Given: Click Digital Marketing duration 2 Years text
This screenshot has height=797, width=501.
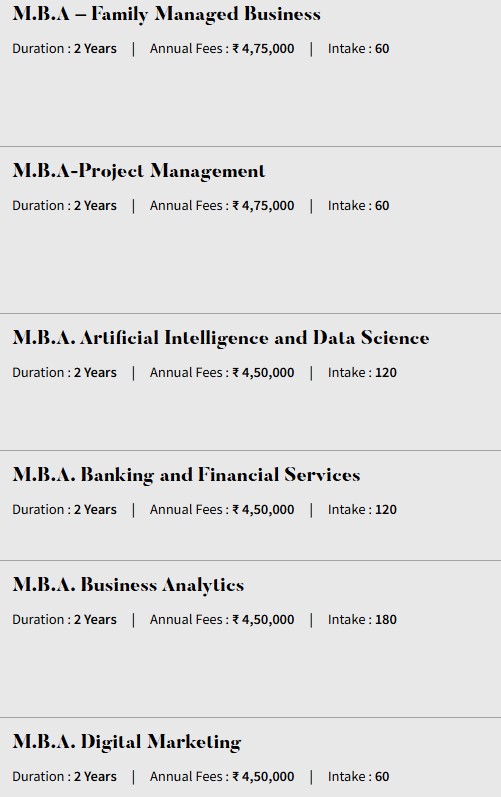Looking at the screenshot, I should pos(95,777).
